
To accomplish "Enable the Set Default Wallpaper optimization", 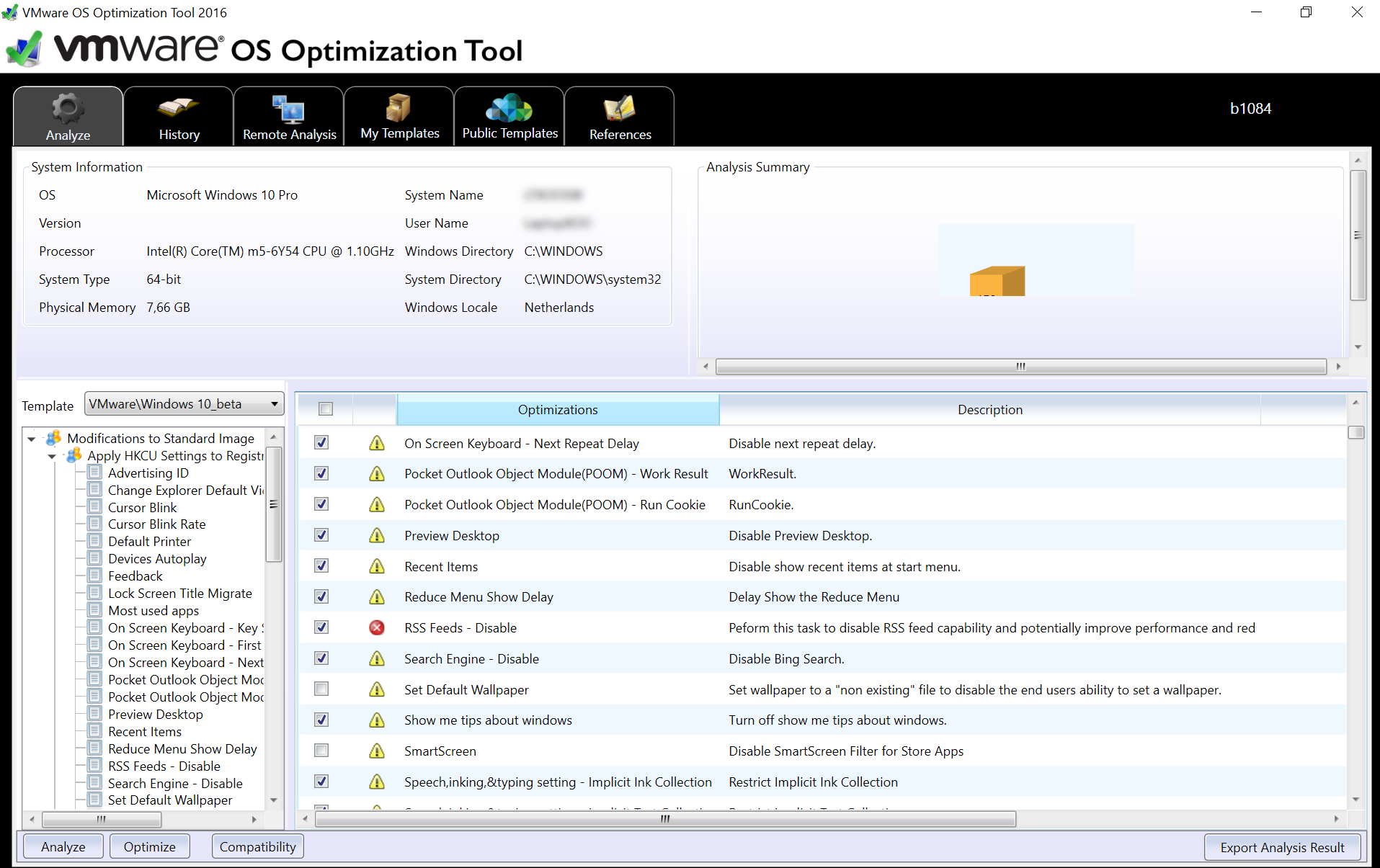I will click(x=321, y=689).
